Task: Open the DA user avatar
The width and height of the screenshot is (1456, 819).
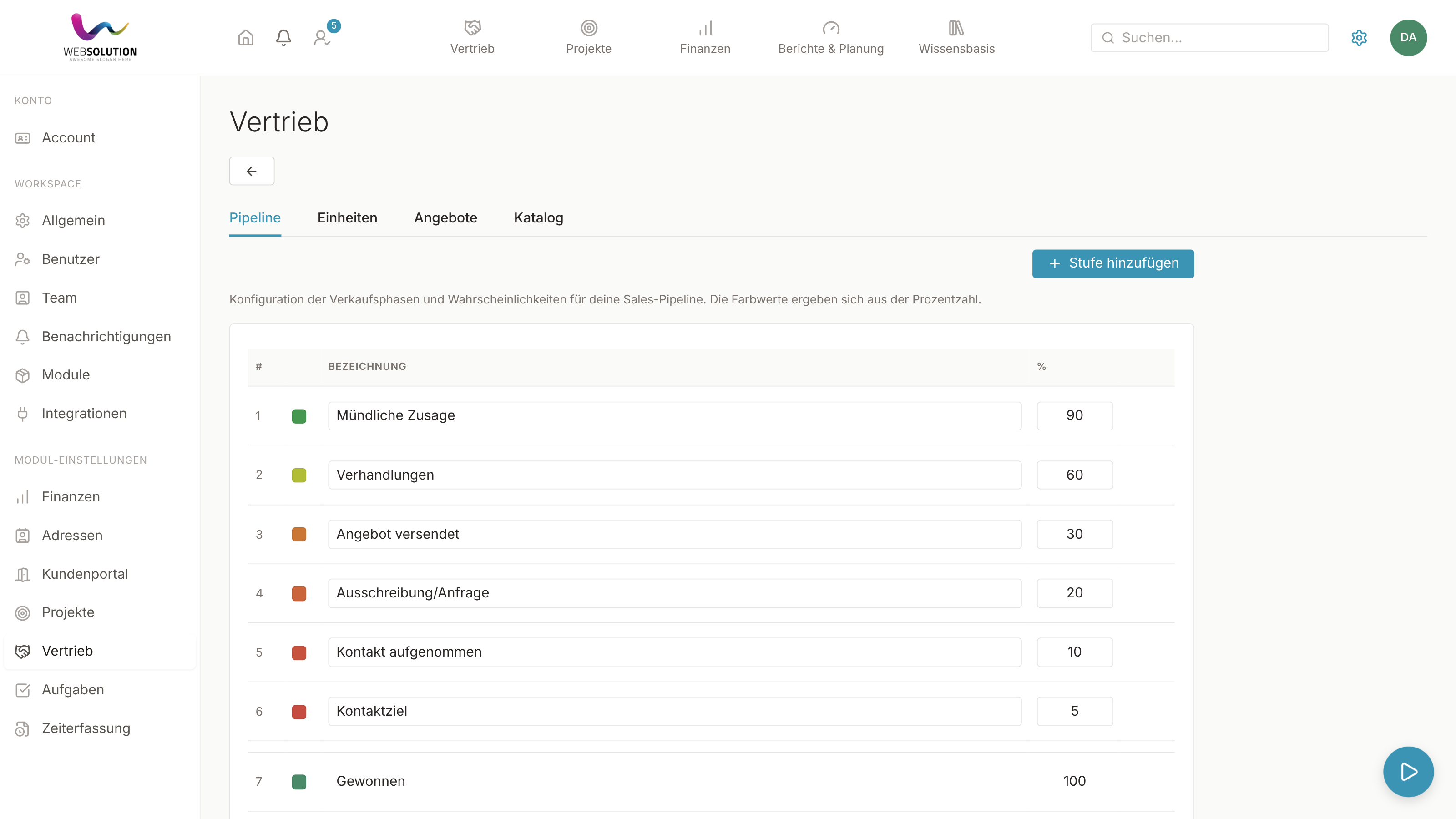Action: click(x=1408, y=38)
